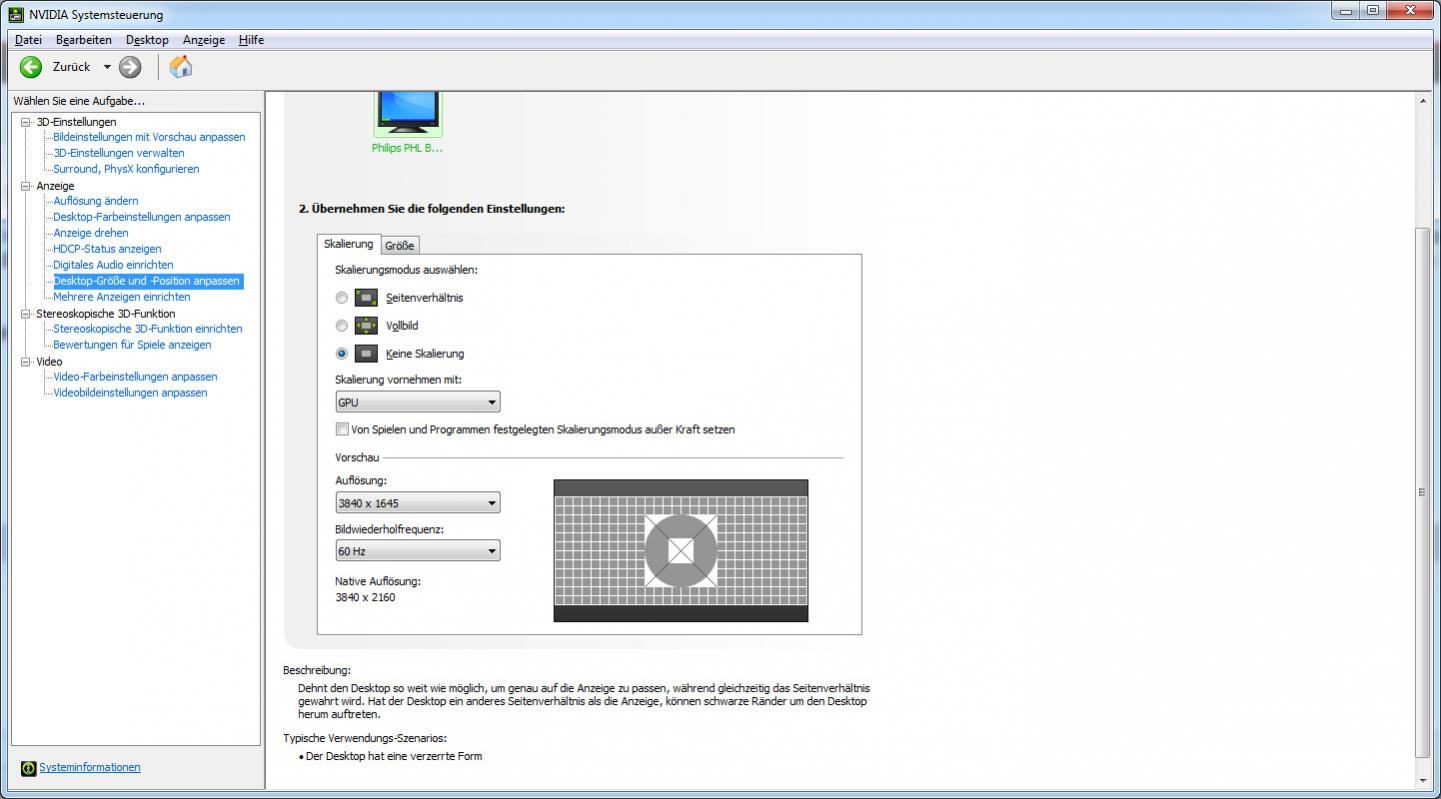The width and height of the screenshot is (1441, 799).
Task: Click the green Back arrow icon
Action: [x=31, y=67]
